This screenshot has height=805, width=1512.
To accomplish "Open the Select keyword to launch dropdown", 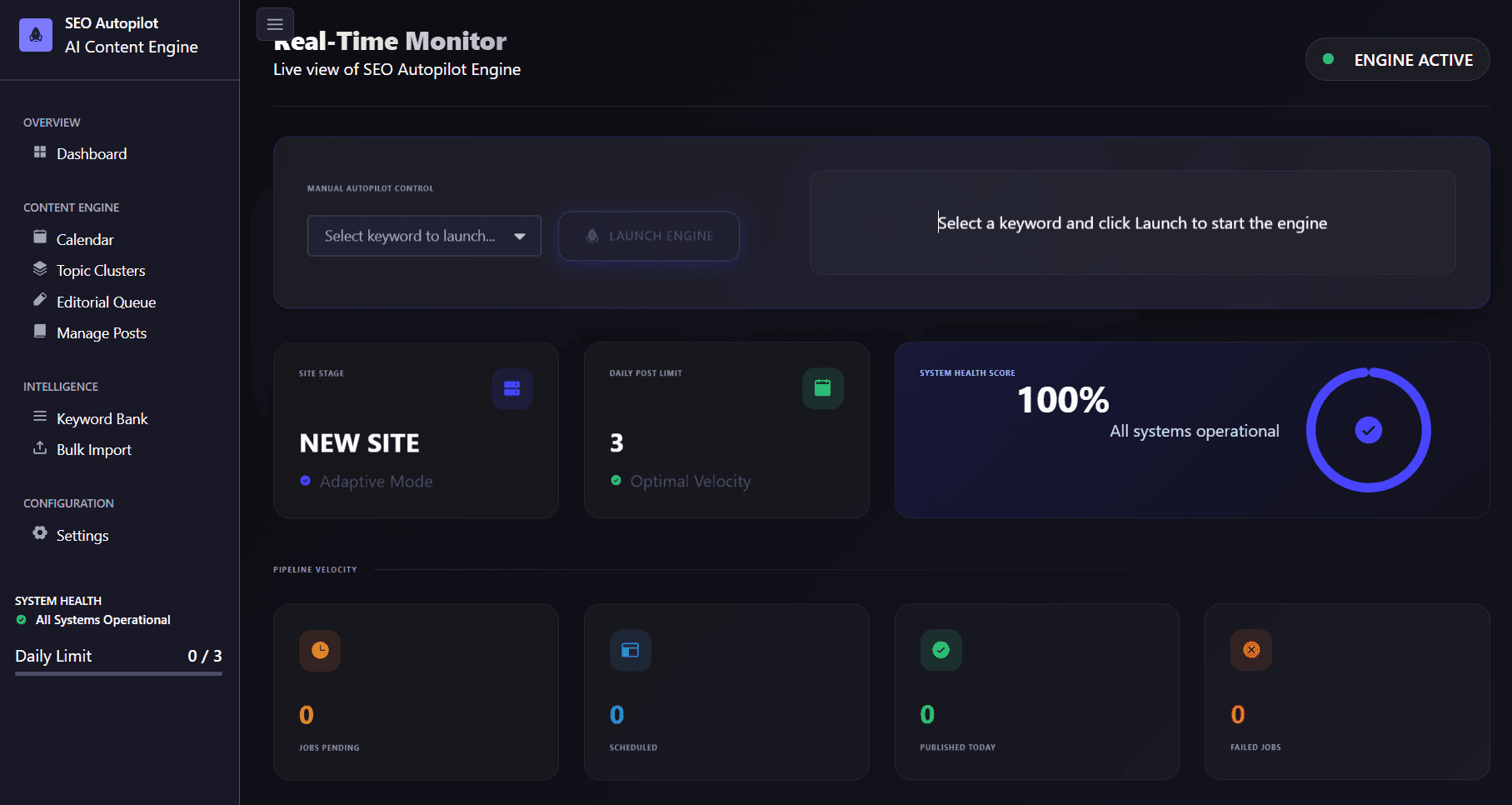I will [424, 236].
